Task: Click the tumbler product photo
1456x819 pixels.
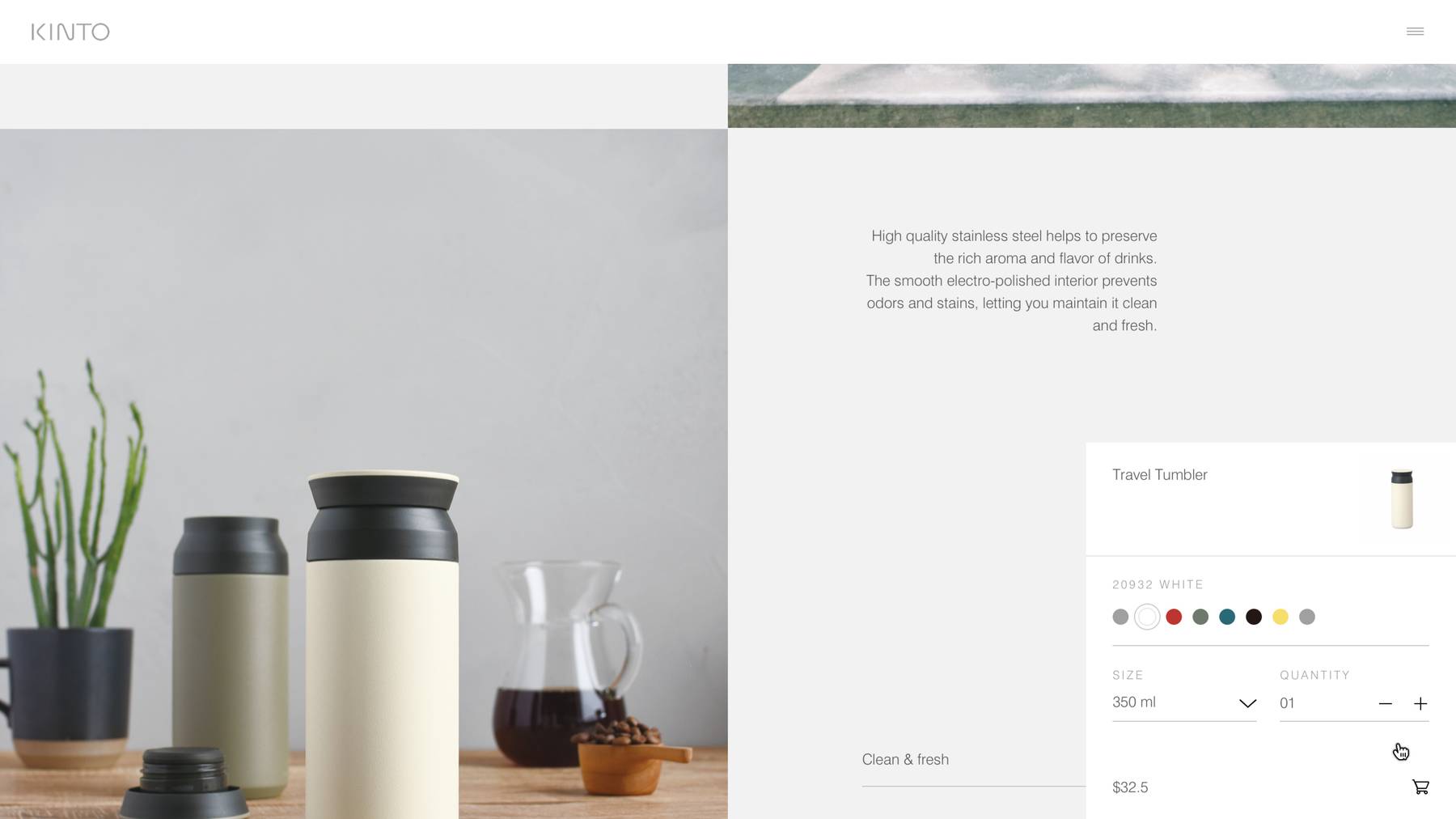Action: click(363, 473)
